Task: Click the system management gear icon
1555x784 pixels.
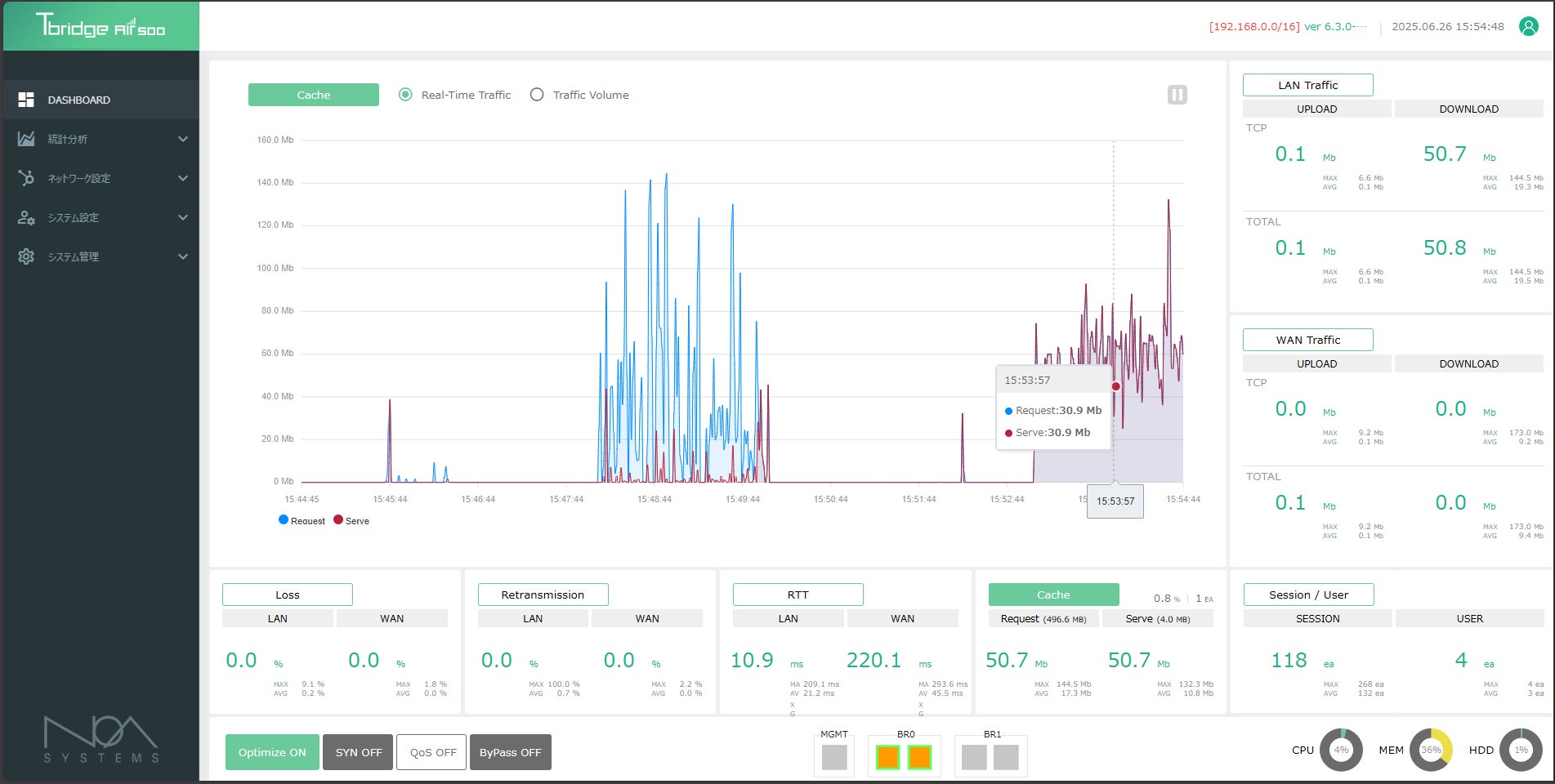Action: 26,256
